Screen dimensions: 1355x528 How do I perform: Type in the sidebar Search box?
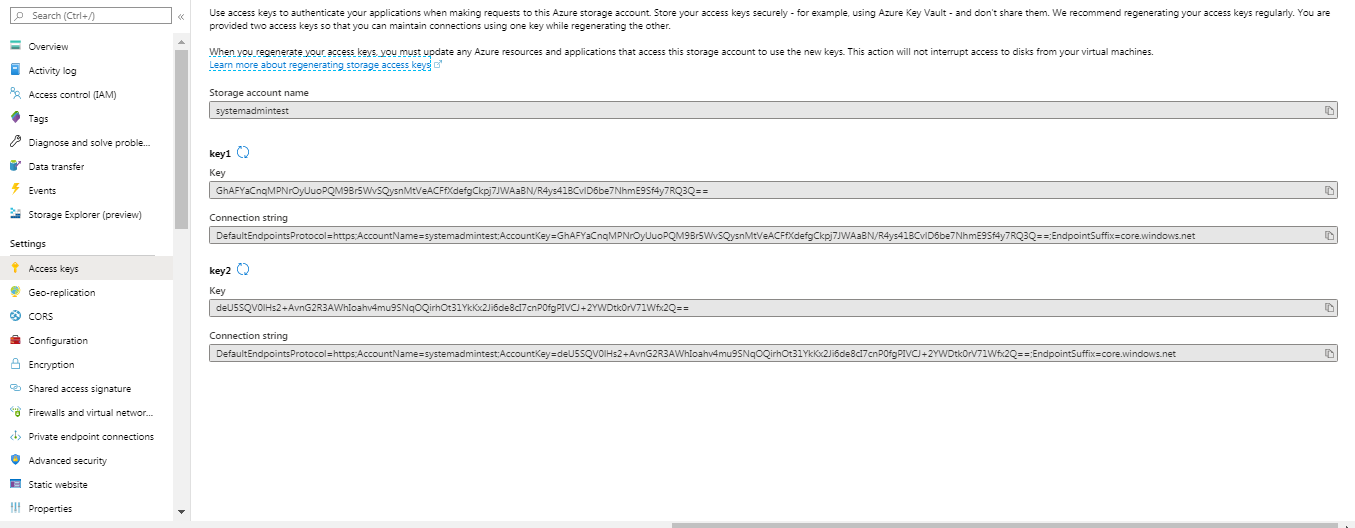[x=88, y=16]
